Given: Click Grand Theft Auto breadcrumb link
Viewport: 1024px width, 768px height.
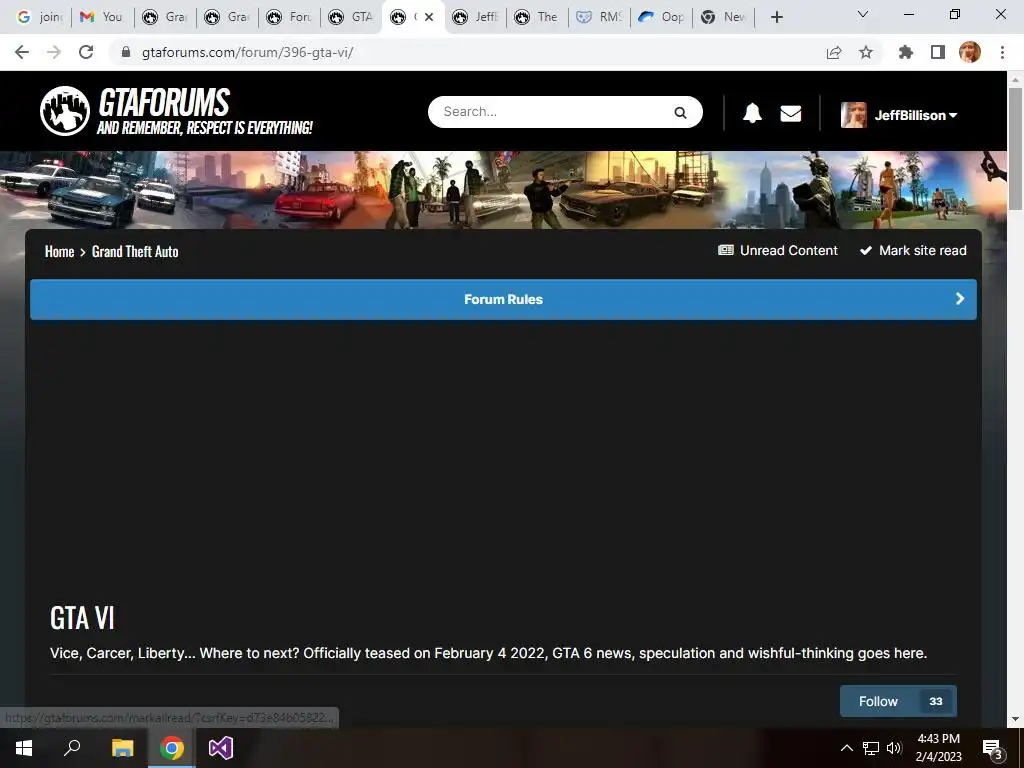Looking at the screenshot, I should [x=135, y=251].
